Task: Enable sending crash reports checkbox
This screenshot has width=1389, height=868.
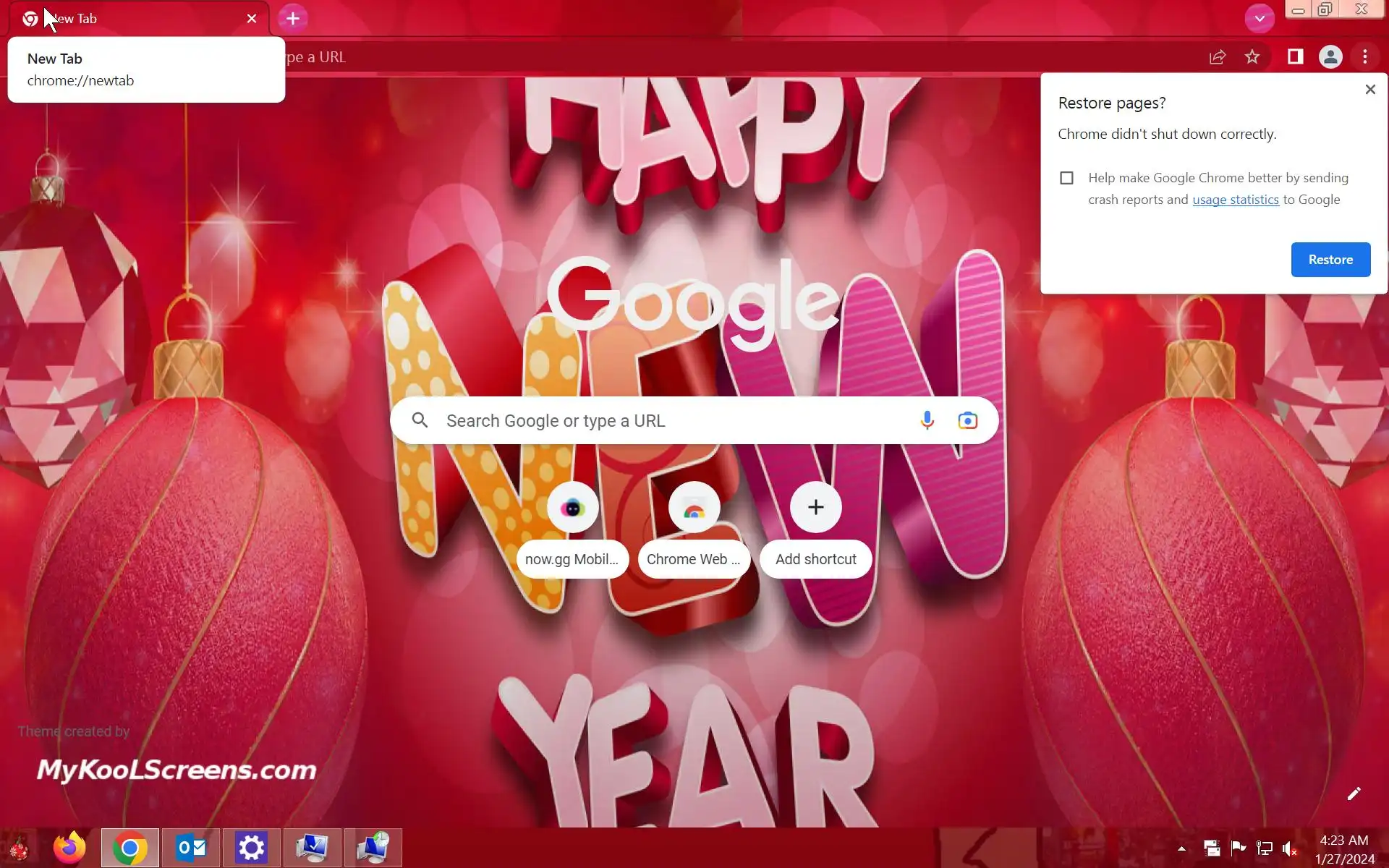Action: coord(1066,178)
